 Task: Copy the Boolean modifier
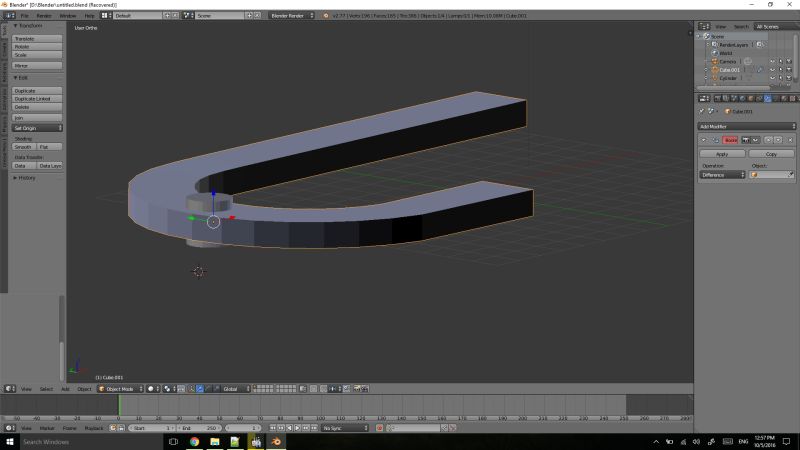[x=771, y=154]
